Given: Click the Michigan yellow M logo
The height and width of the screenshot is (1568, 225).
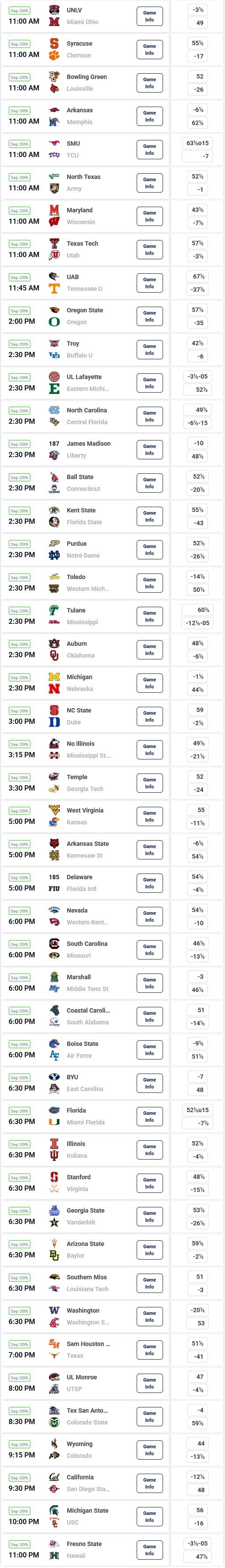Looking at the screenshot, I should point(54,677).
